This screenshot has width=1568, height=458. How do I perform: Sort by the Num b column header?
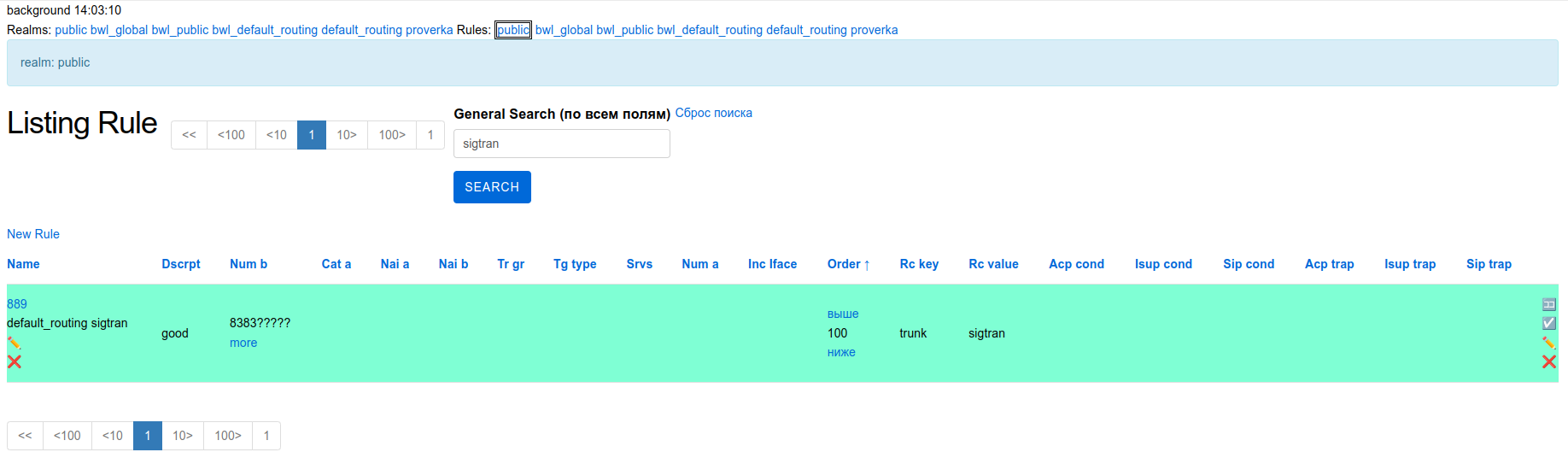249,264
